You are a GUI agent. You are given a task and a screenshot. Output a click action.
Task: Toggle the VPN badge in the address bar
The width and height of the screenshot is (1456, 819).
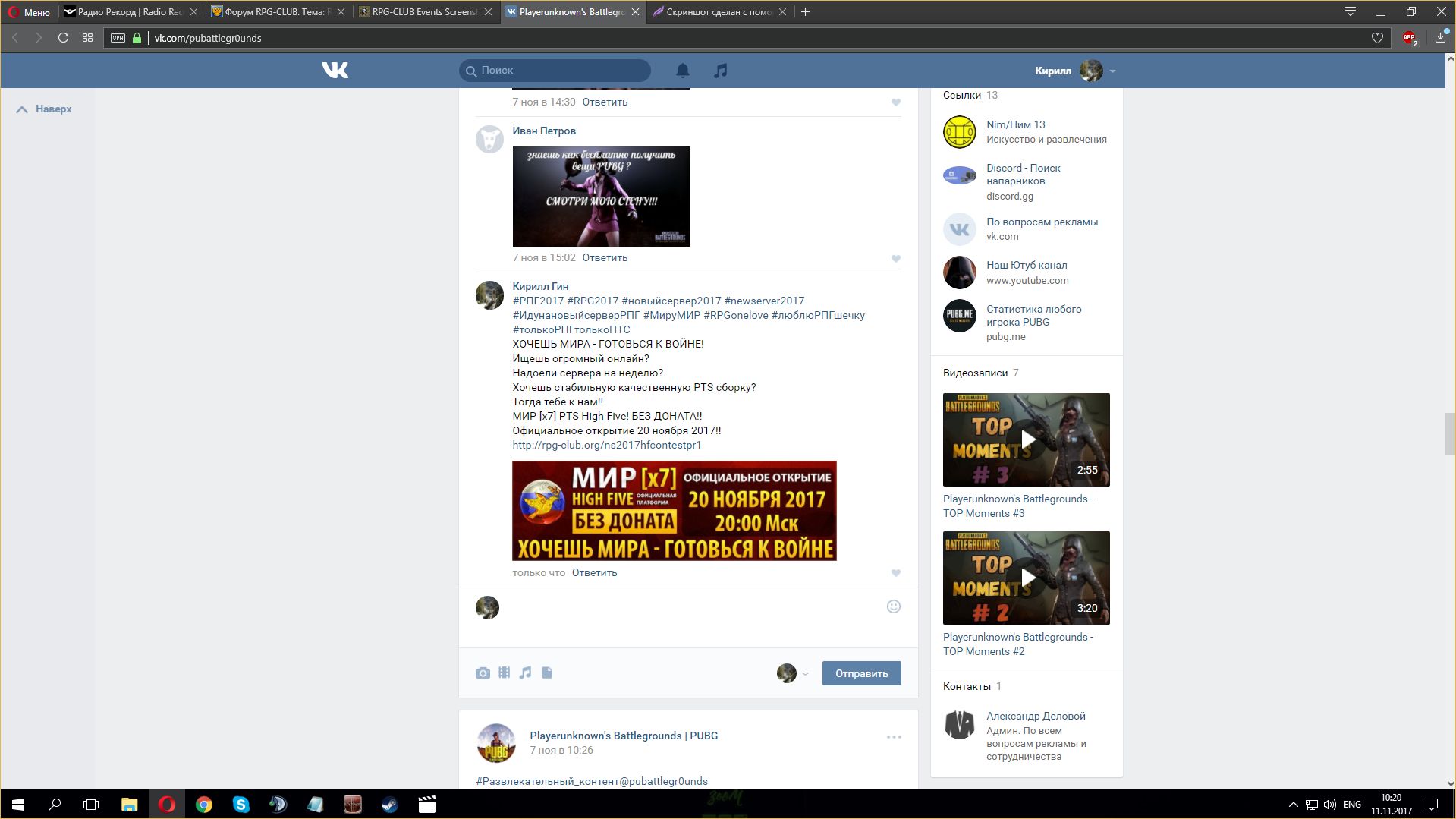(x=118, y=38)
